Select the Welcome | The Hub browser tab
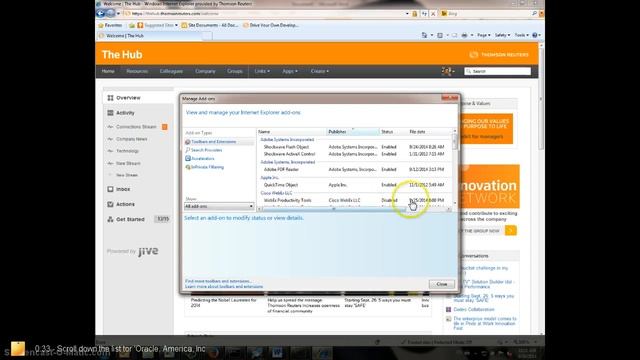Viewport: 640px width, 360px height. pyautogui.click(x=149, y=36)
